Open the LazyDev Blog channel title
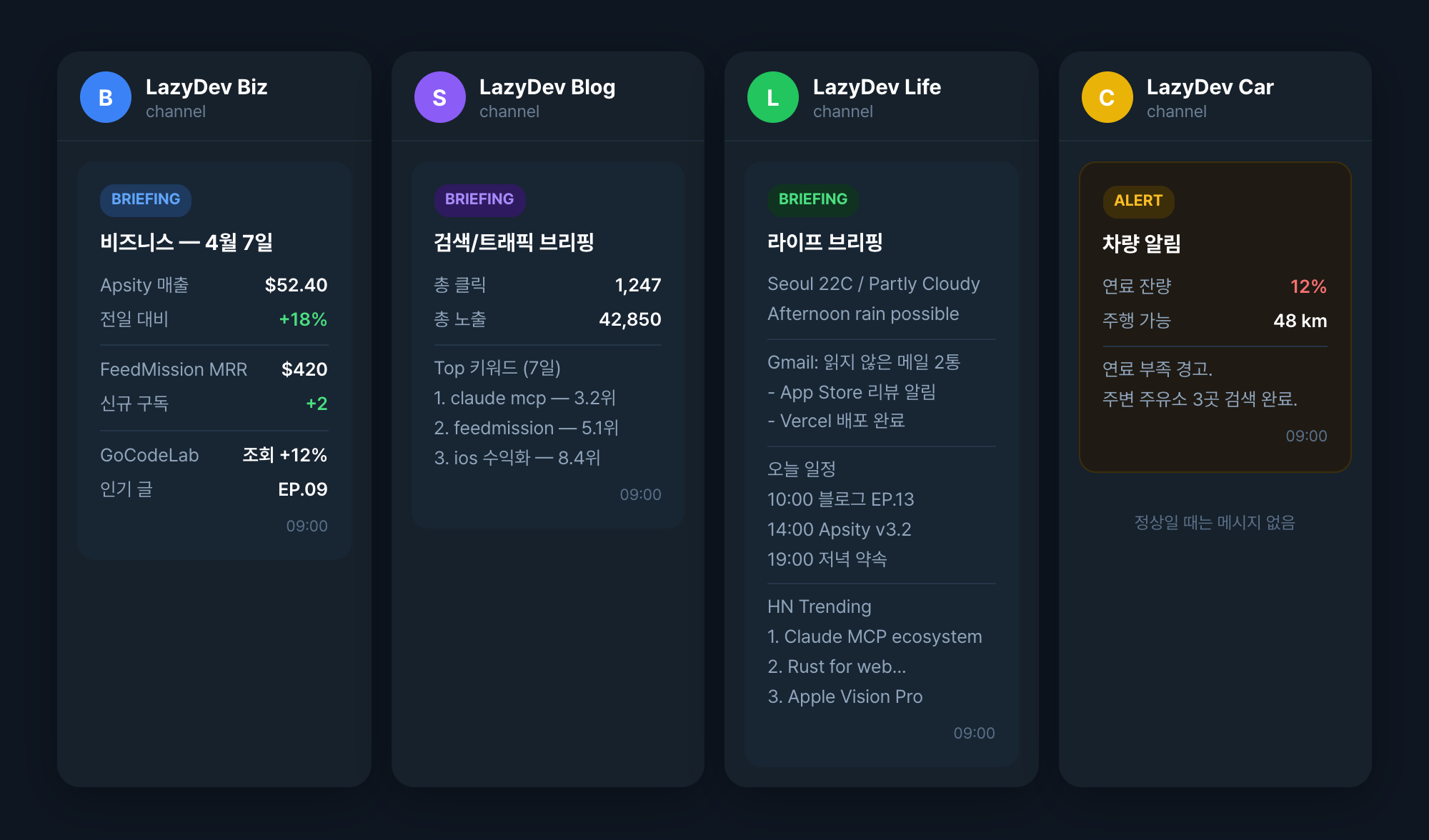The image size is (1429, 840). tap(547, 87)
